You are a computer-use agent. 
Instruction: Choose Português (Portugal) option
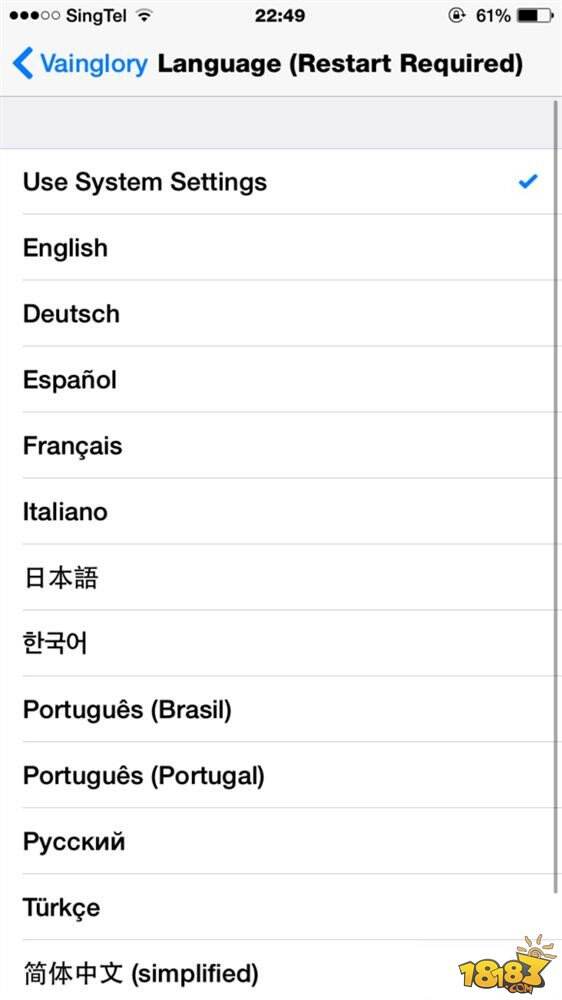click(281, 775)
